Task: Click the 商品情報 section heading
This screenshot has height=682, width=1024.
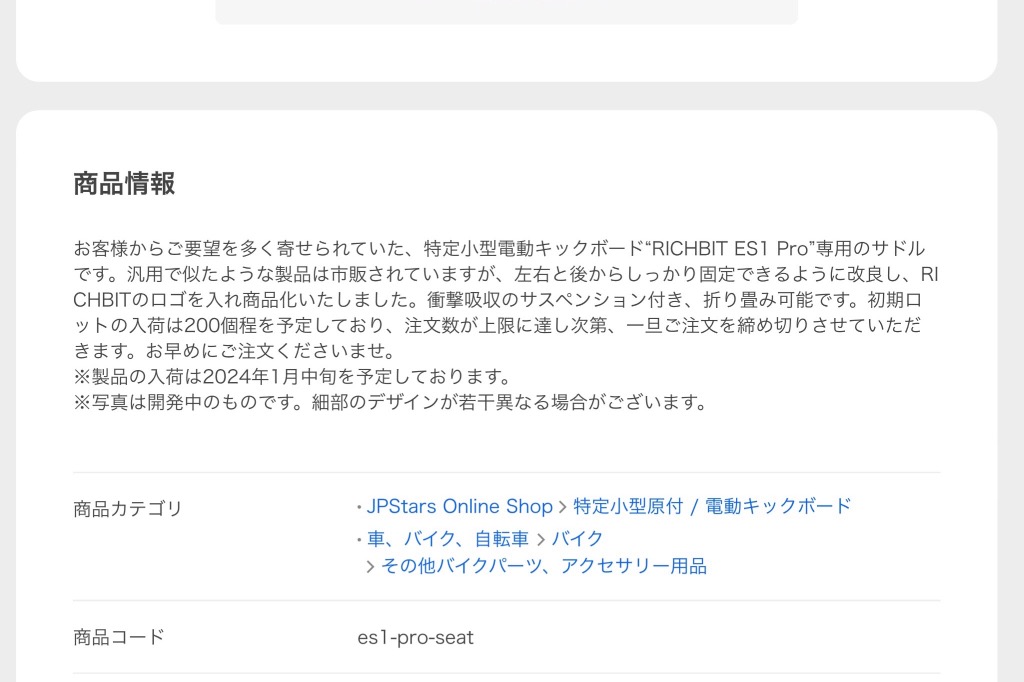Action: point(124,184)
